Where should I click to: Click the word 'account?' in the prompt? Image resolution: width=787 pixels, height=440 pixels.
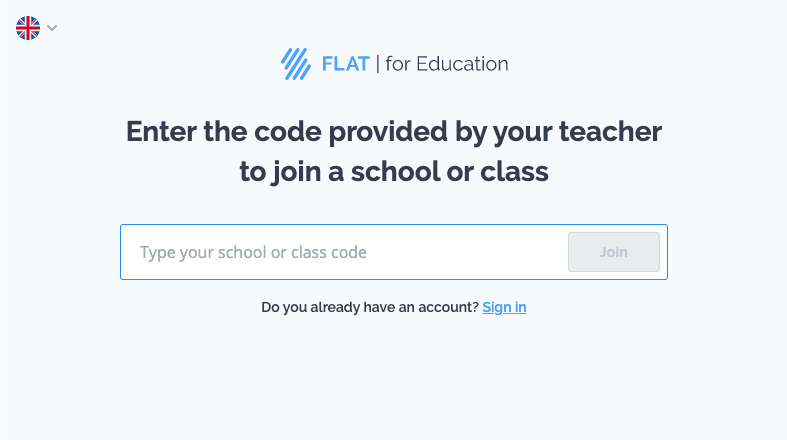coord(449,307)
